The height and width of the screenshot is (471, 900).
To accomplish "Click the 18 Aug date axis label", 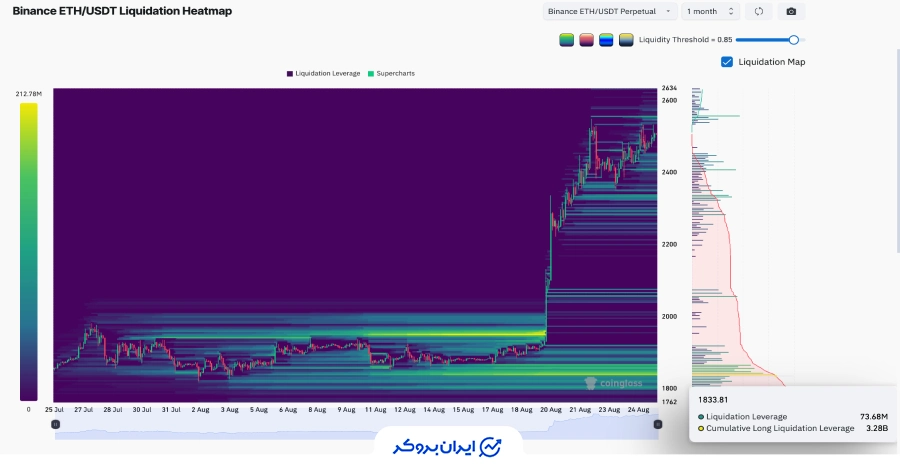I will (522, 410).
